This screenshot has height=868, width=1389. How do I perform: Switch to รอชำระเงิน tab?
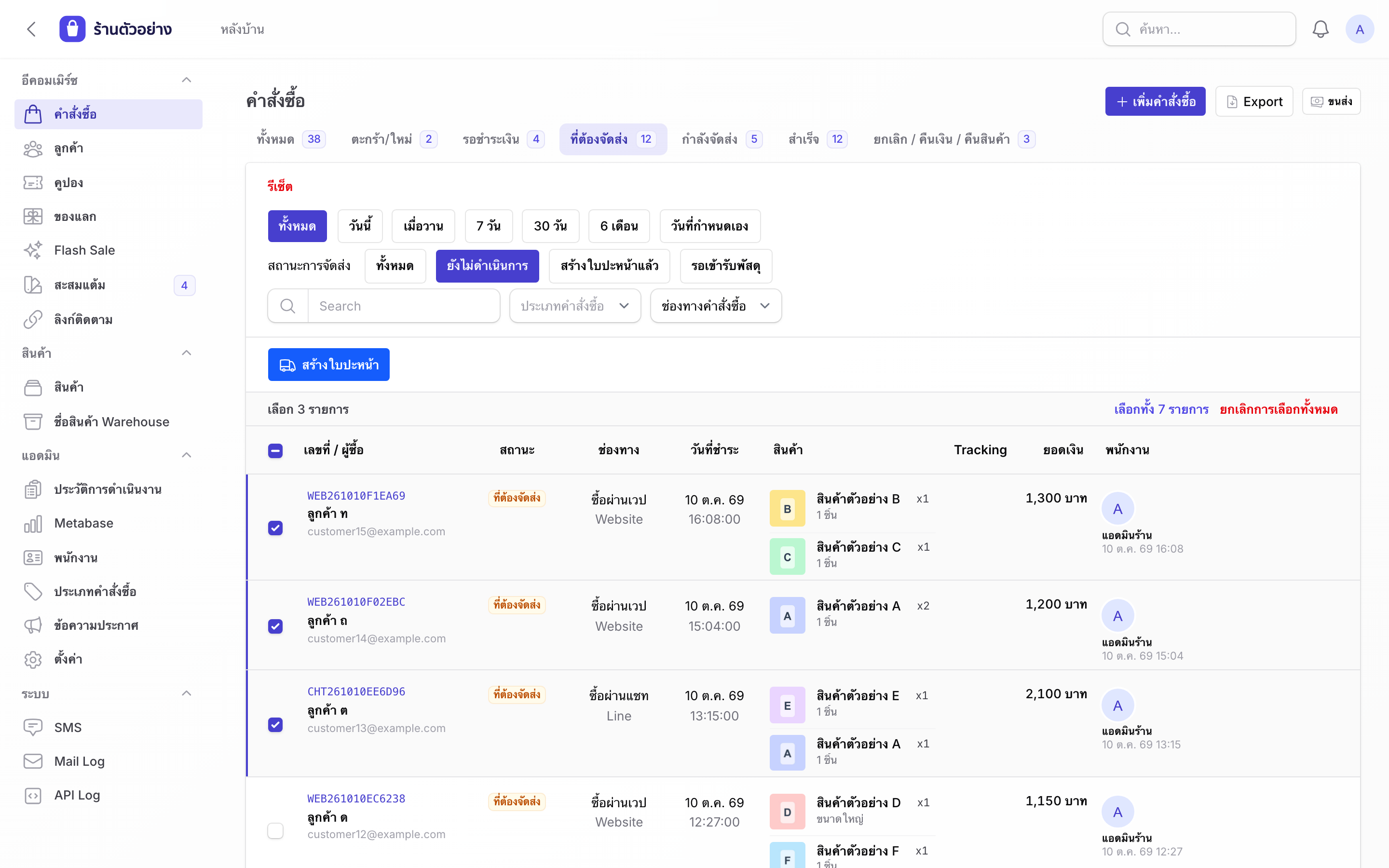tap(503, 139)
